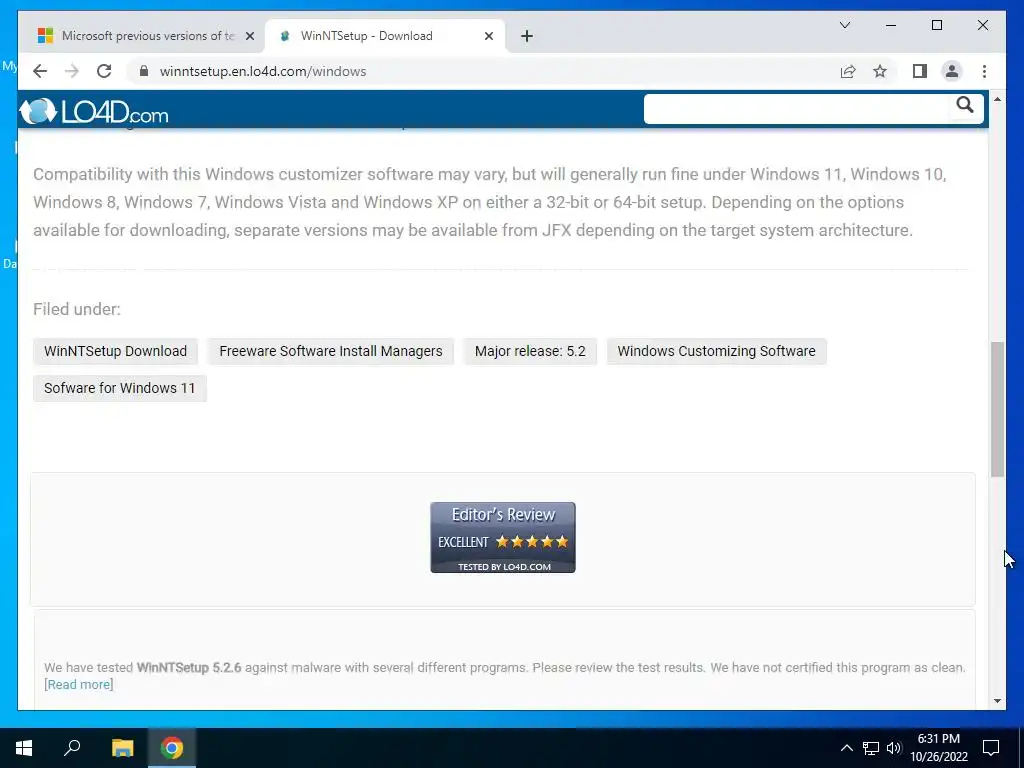Screen dimensions: 1024x768
Task: Click the forward navigation arrow
Action: click(72, 71)
